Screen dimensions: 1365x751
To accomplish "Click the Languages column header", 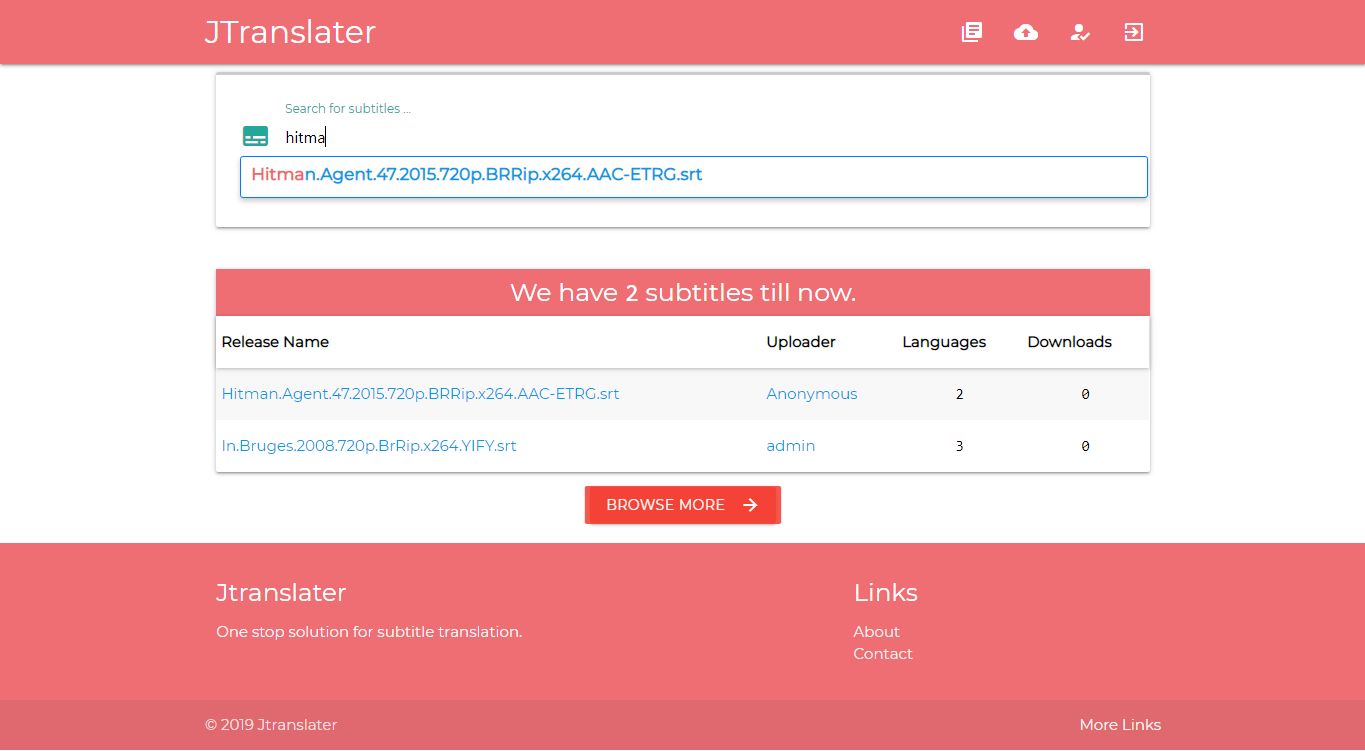I will 944,342.
